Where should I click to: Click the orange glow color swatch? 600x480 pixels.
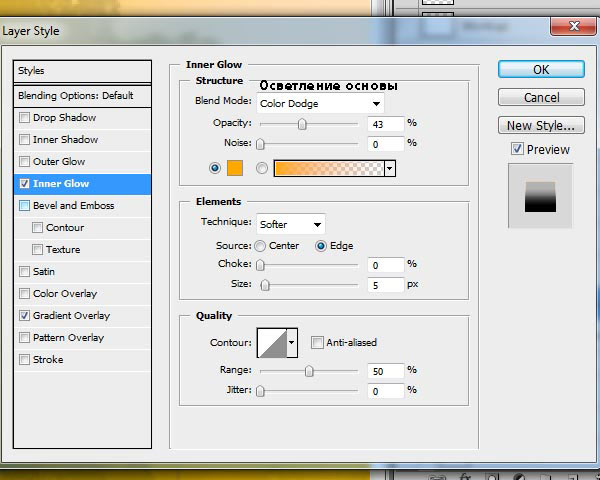(x=235, y=168)
